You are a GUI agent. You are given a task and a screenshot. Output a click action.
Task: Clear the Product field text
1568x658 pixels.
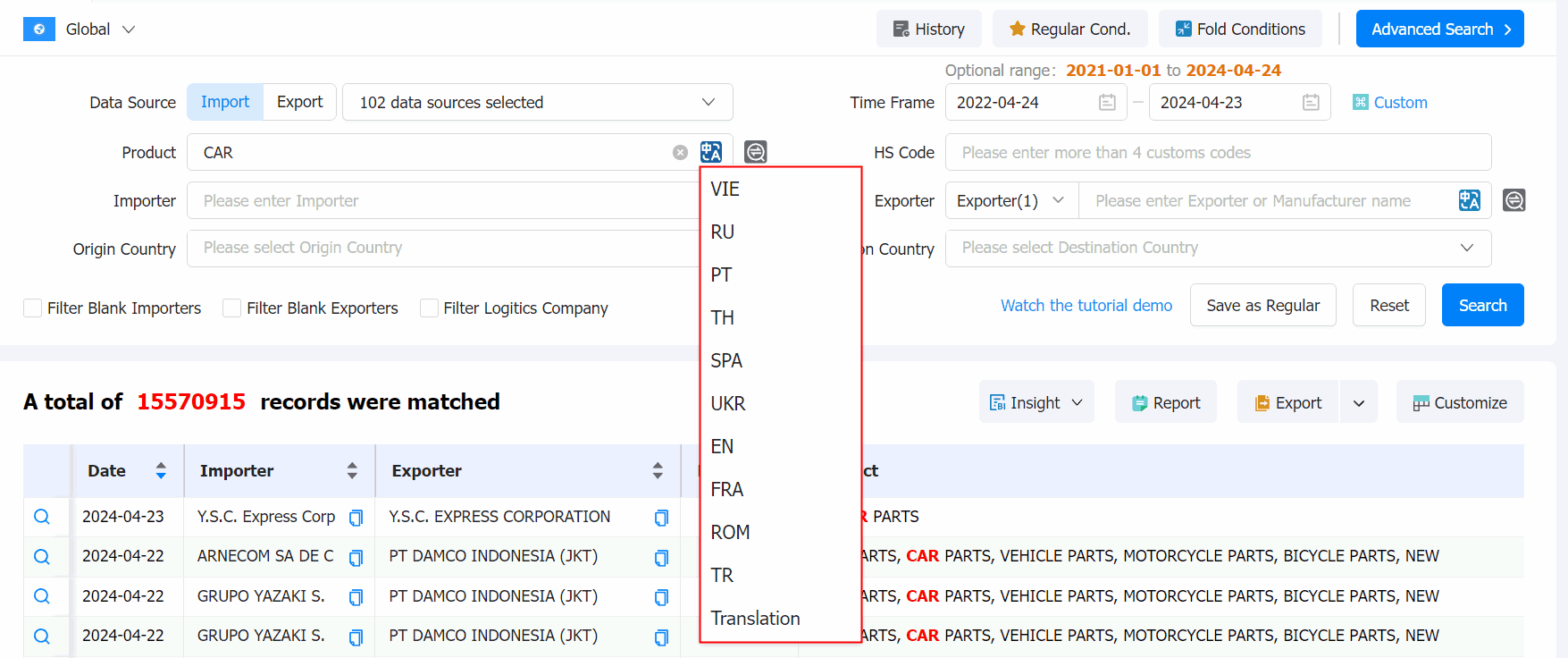tap(680, 153)
